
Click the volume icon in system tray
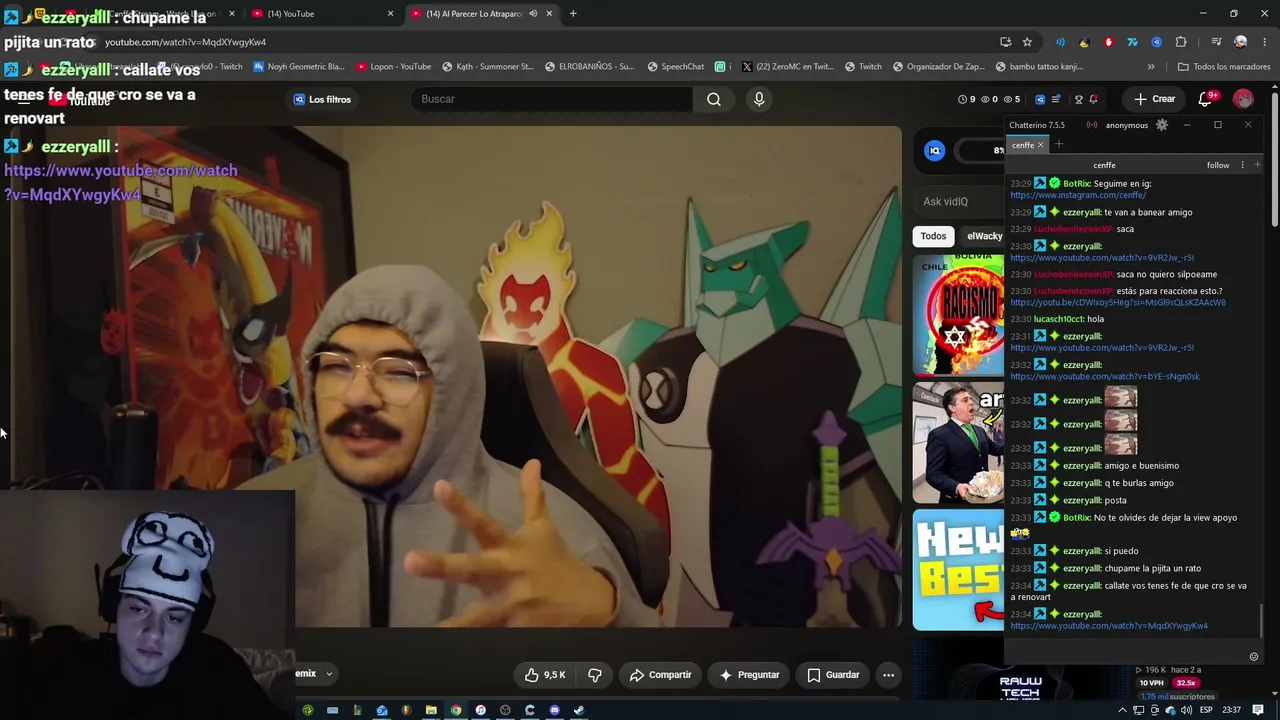[1186, 710]
